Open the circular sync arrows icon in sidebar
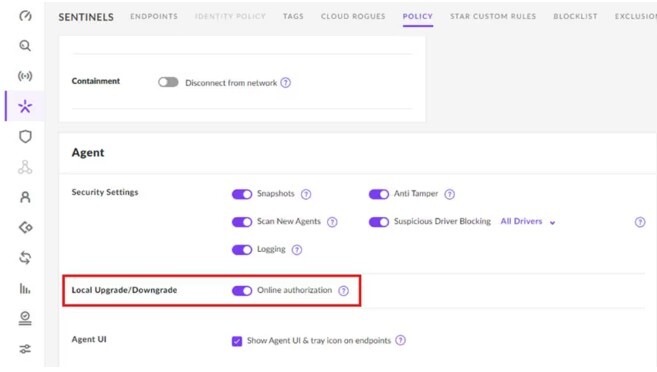Screen dimensions: 657x372 click(x=25, y=258)
